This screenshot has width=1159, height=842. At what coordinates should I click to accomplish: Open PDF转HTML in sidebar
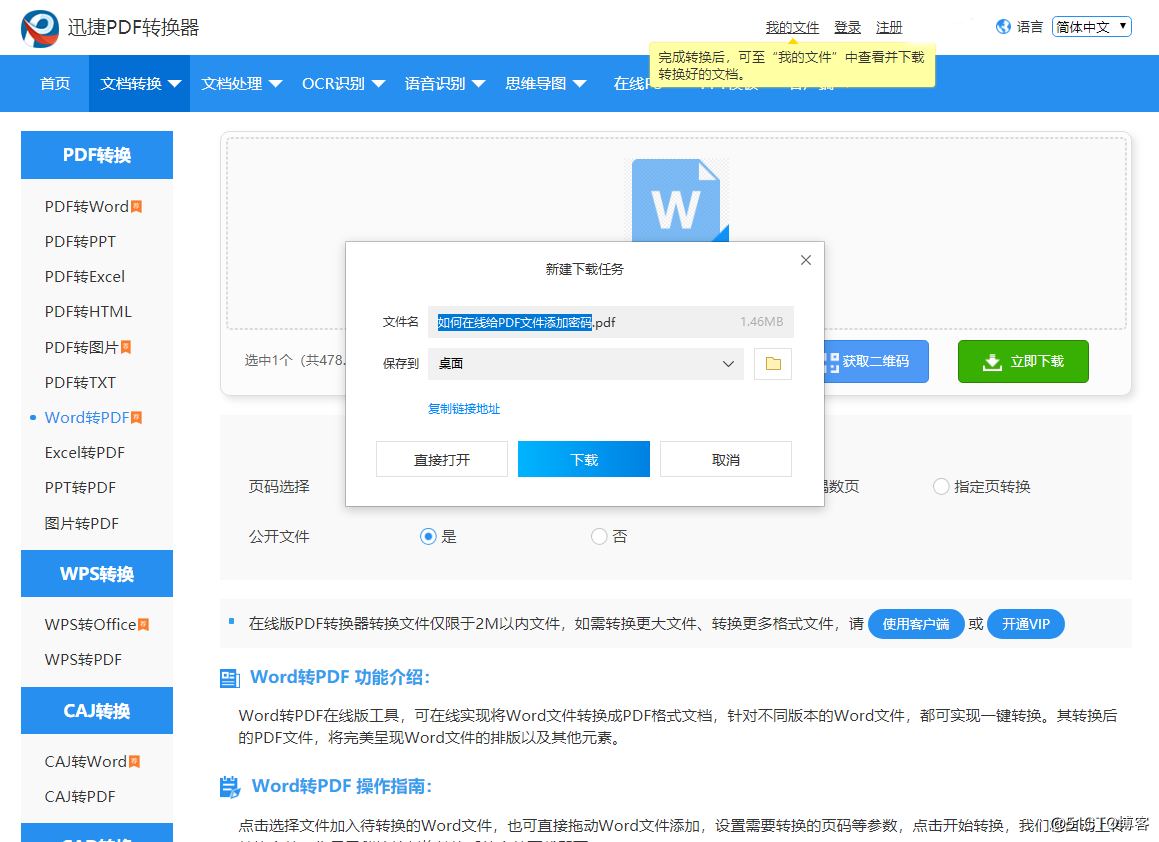[88, 312]
